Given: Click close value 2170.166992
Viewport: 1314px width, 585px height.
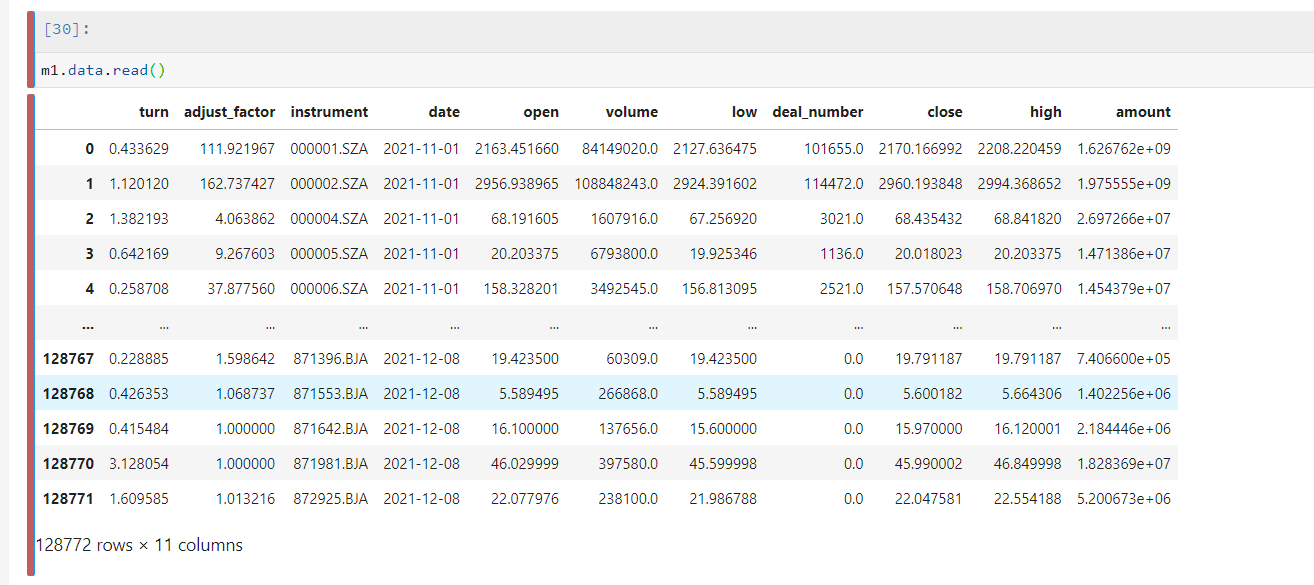Looking at the screenshot, I should click(921, 149).
